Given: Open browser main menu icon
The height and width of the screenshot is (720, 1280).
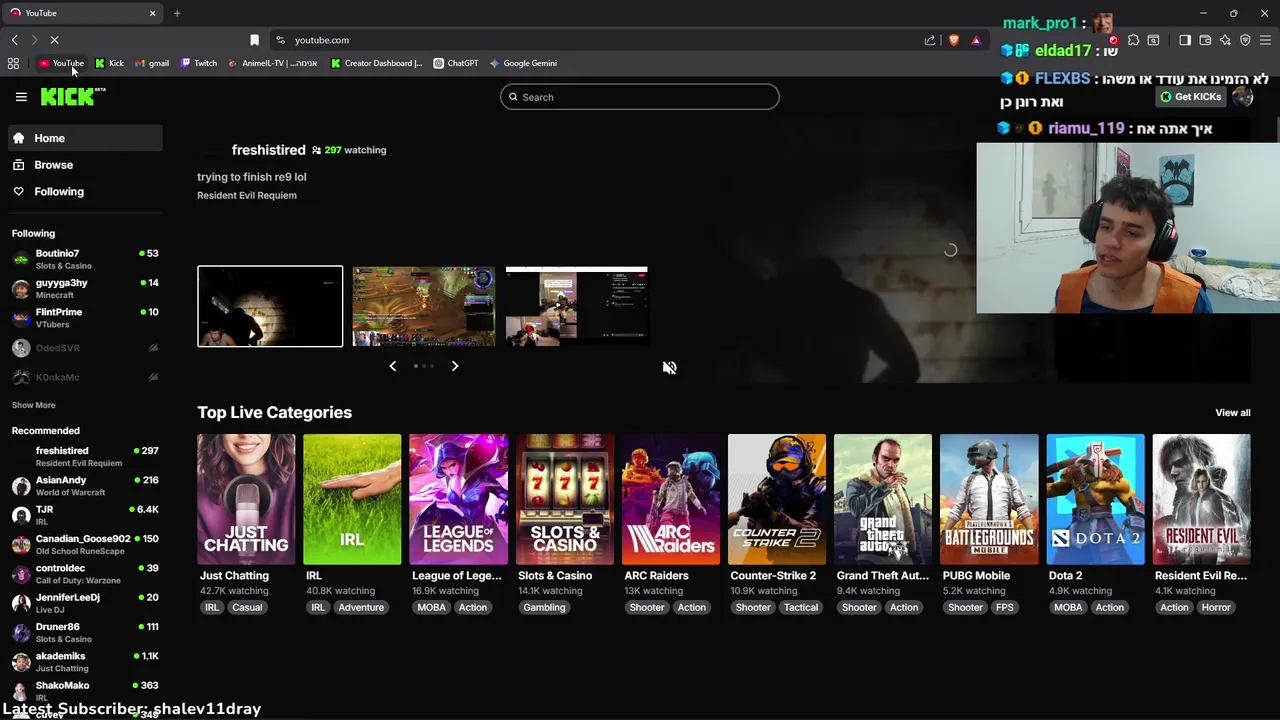Looking at the screenshot, I should [1265, 40].
